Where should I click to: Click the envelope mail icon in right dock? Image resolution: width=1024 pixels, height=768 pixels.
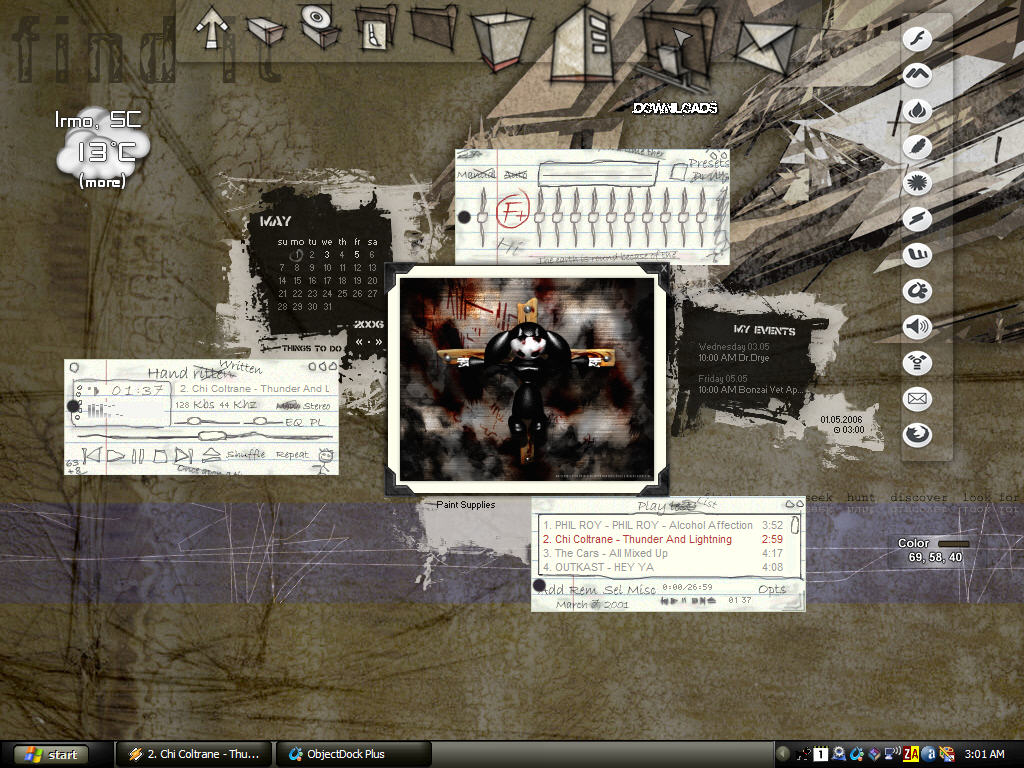click(917, 398)
